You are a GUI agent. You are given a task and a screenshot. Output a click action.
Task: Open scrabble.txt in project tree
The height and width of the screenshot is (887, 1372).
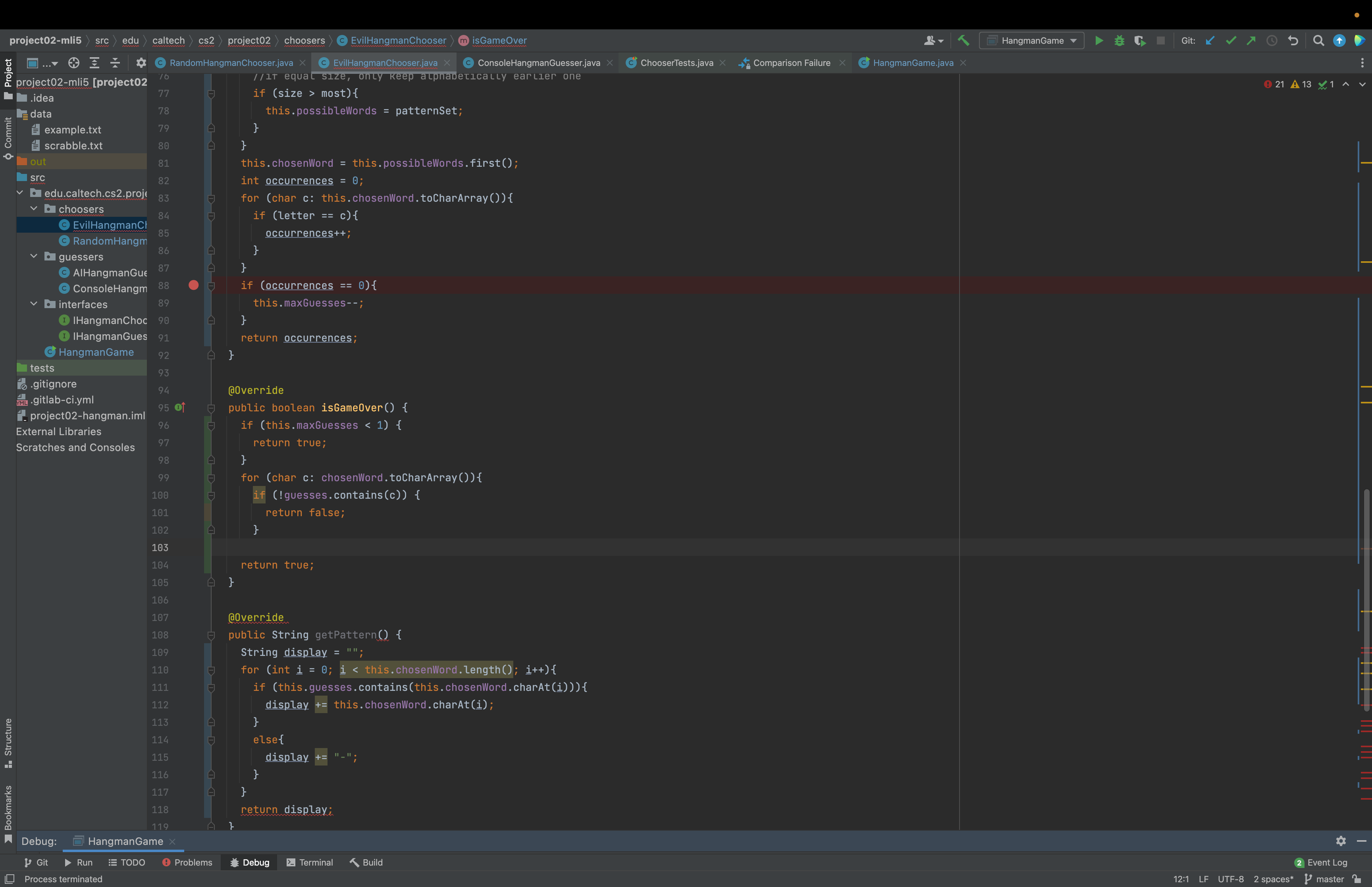point(73,146)
